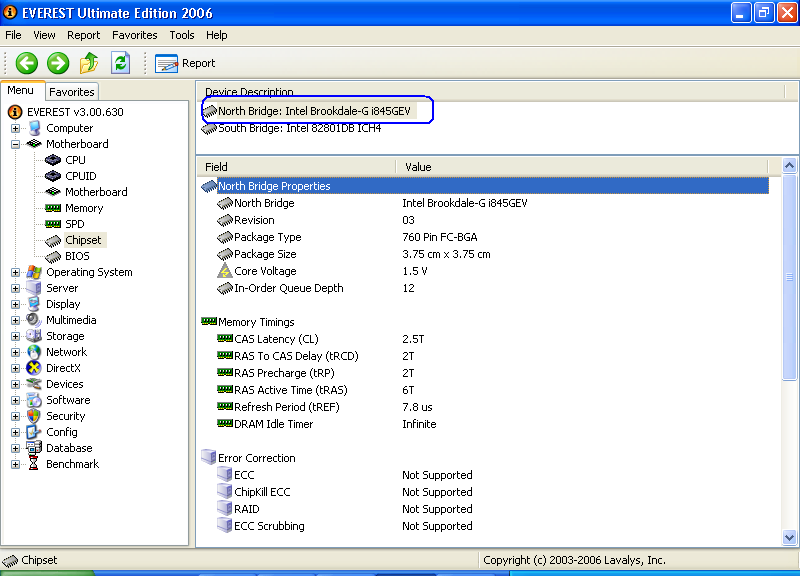Click the Benchmark hourglass icon in the tree
The height and width of the screenshot is (576, 800).
(34, 464)
